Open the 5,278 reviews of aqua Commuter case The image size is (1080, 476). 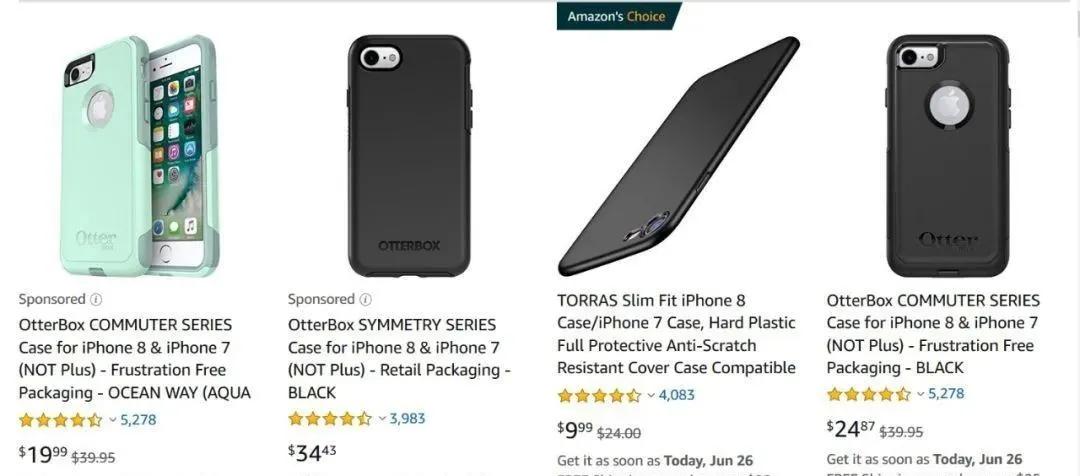138,420
